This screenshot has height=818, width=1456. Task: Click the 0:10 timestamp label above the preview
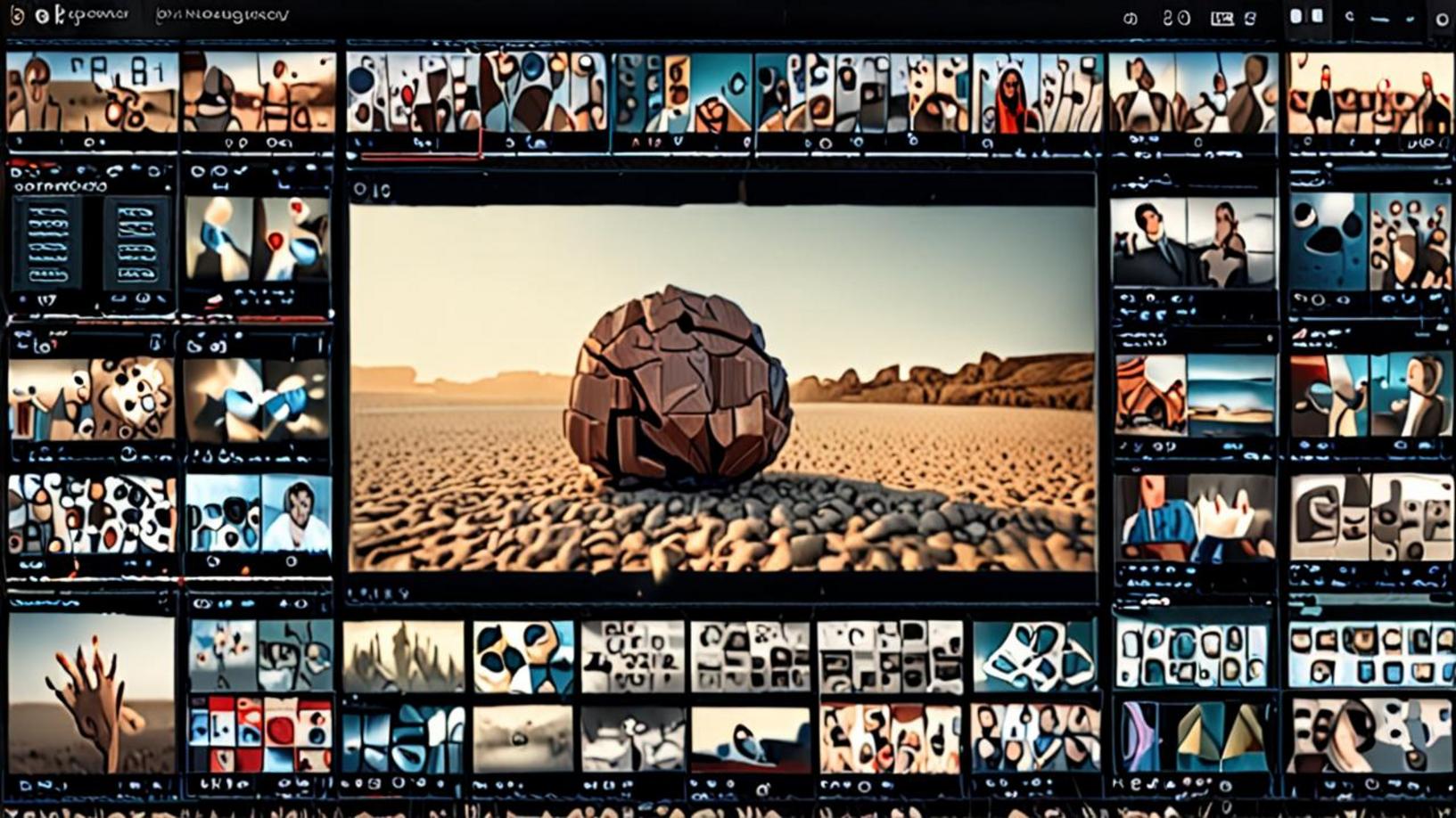[373, 190]
